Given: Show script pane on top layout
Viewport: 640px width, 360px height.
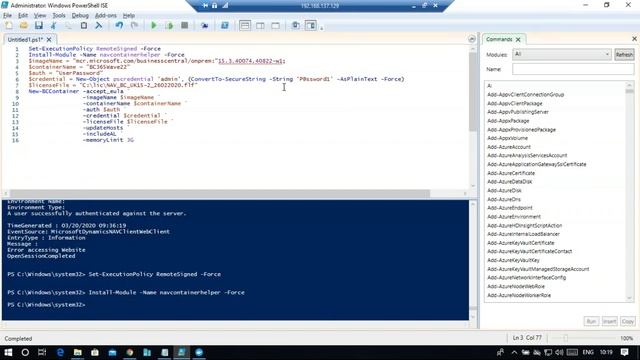Looking at the screenshot, I should 245,25.
